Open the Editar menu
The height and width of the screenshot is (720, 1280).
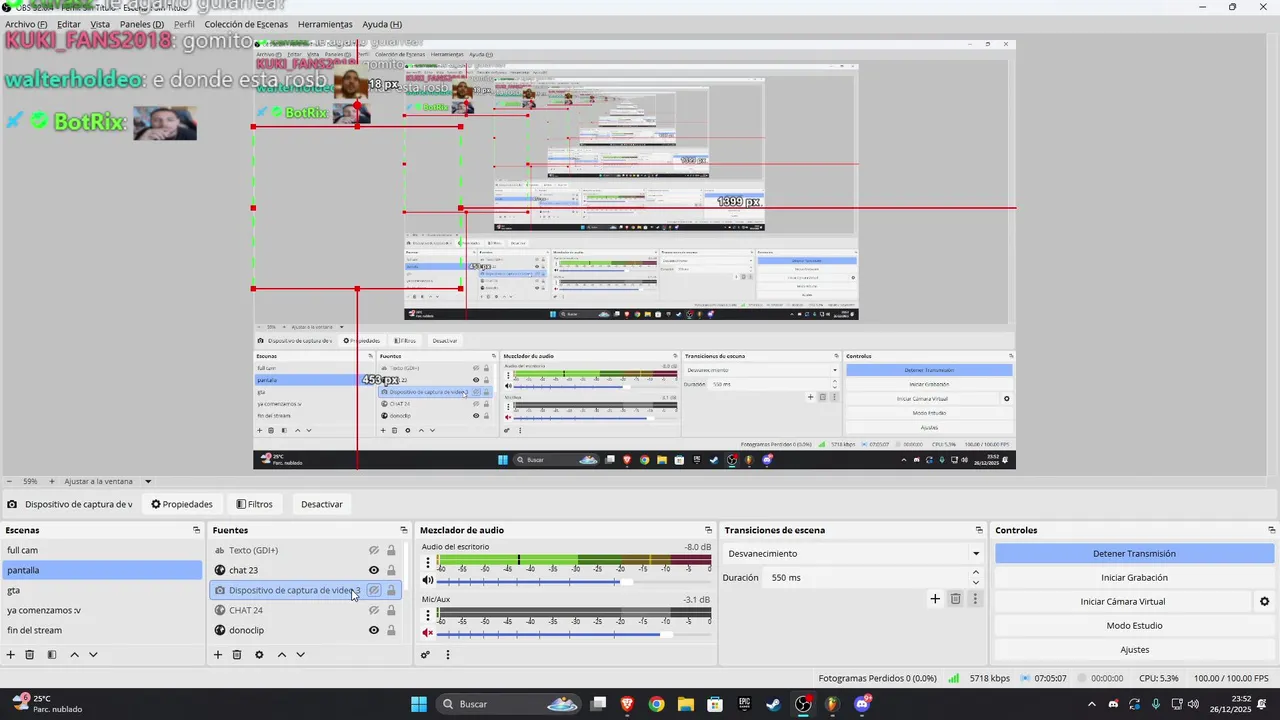click(x=69, y=24)
